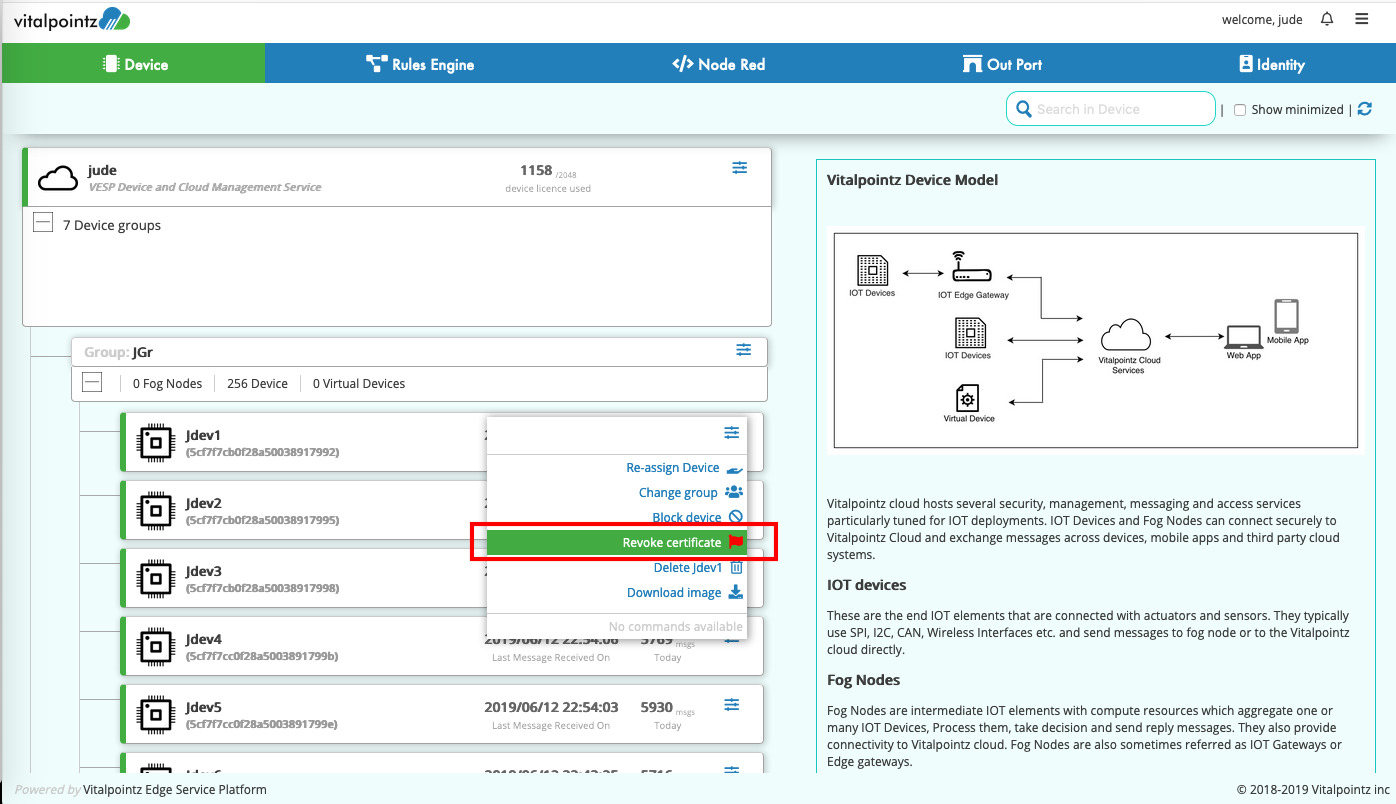This screenshot has height=804, width=1396.
Task: Open the Out Port tab
Action: tap(1002, 64)
